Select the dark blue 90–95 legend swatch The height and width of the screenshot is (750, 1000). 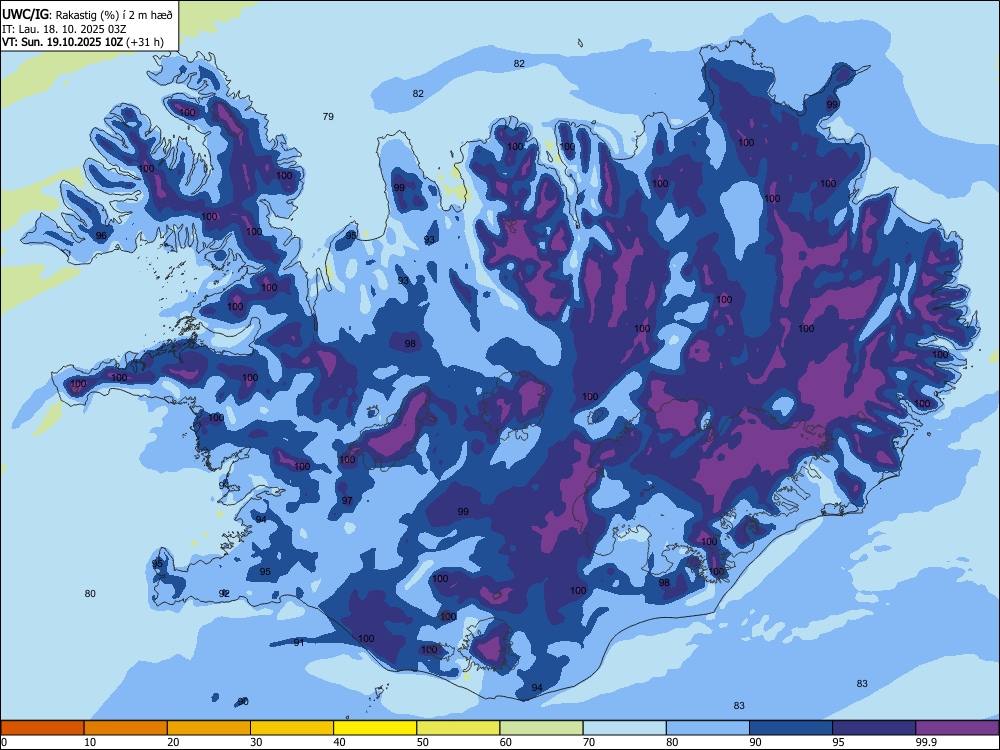[791, 728]
